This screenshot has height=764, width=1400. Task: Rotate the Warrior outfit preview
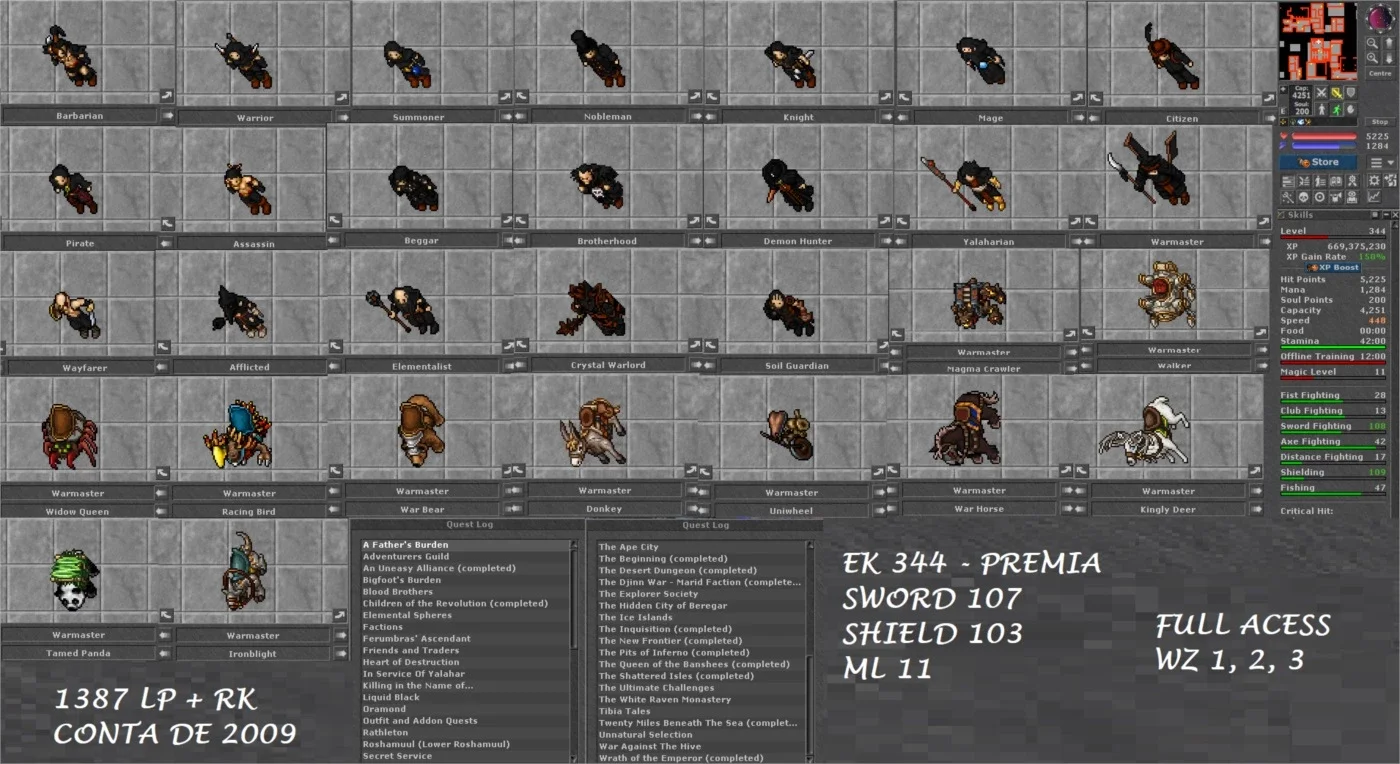[342, 97]
